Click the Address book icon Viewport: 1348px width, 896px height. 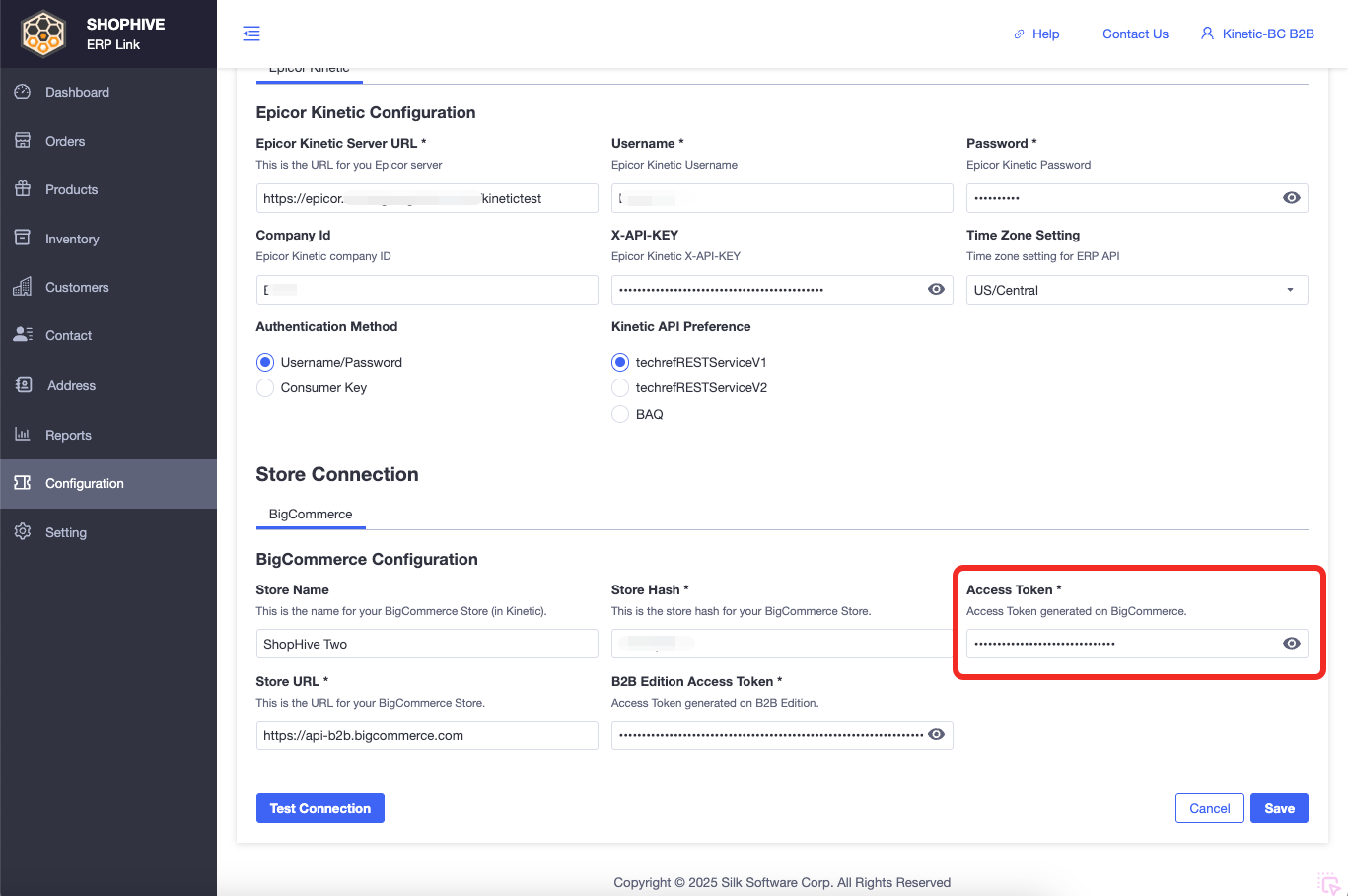pos(24,384)
